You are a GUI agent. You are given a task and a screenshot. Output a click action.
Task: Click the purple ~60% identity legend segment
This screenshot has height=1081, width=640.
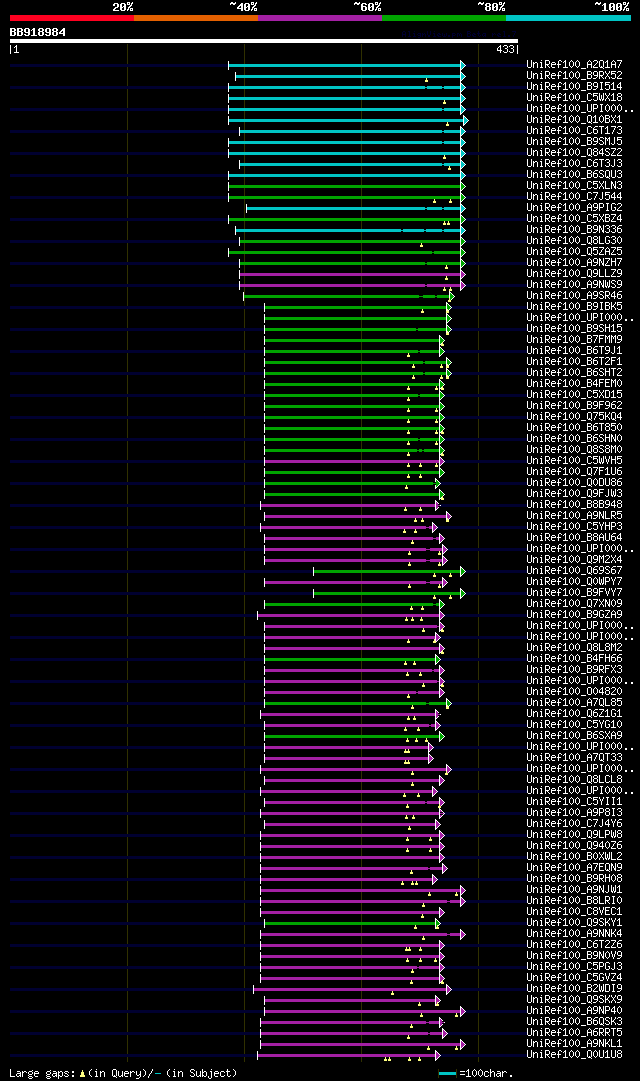(x=320, y=18)
